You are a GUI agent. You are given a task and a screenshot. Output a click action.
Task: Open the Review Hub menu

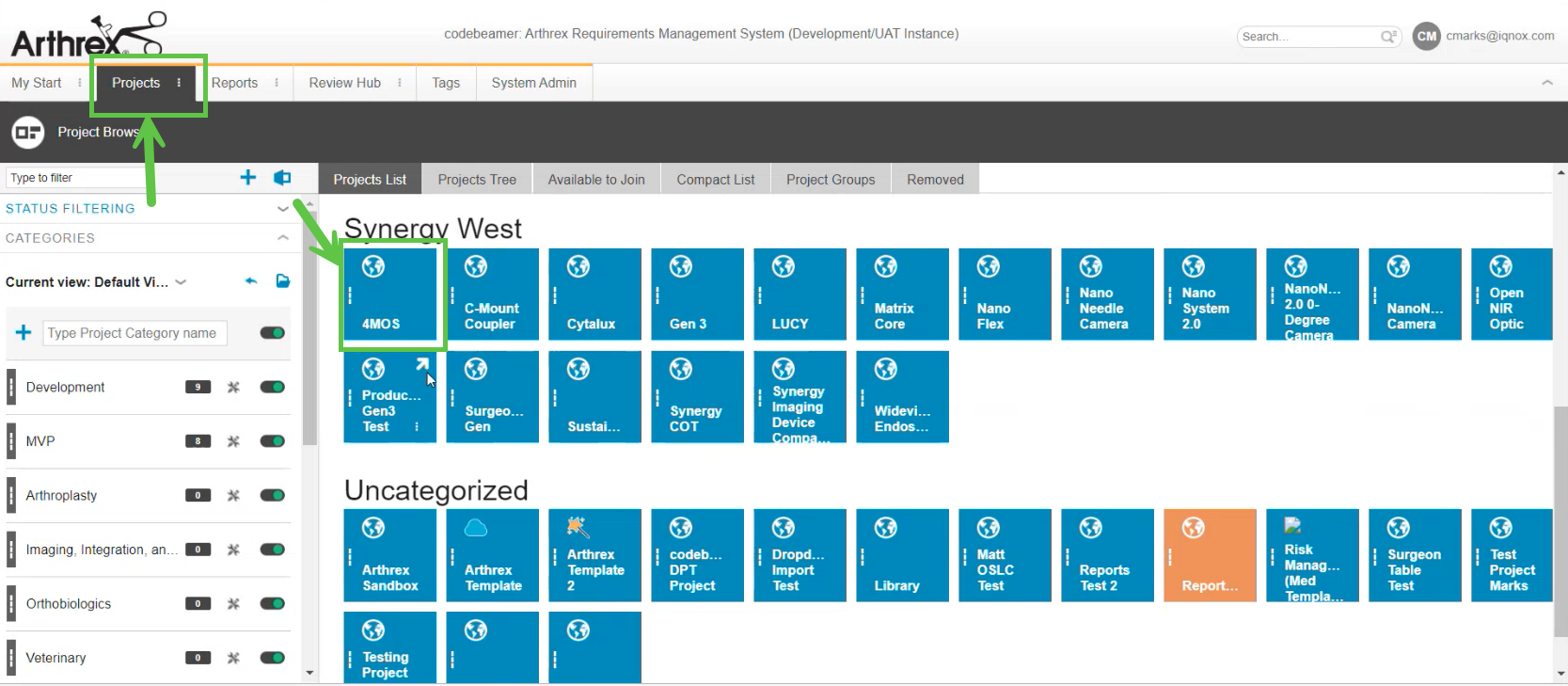pyautogui.click(x=345, y=83)
